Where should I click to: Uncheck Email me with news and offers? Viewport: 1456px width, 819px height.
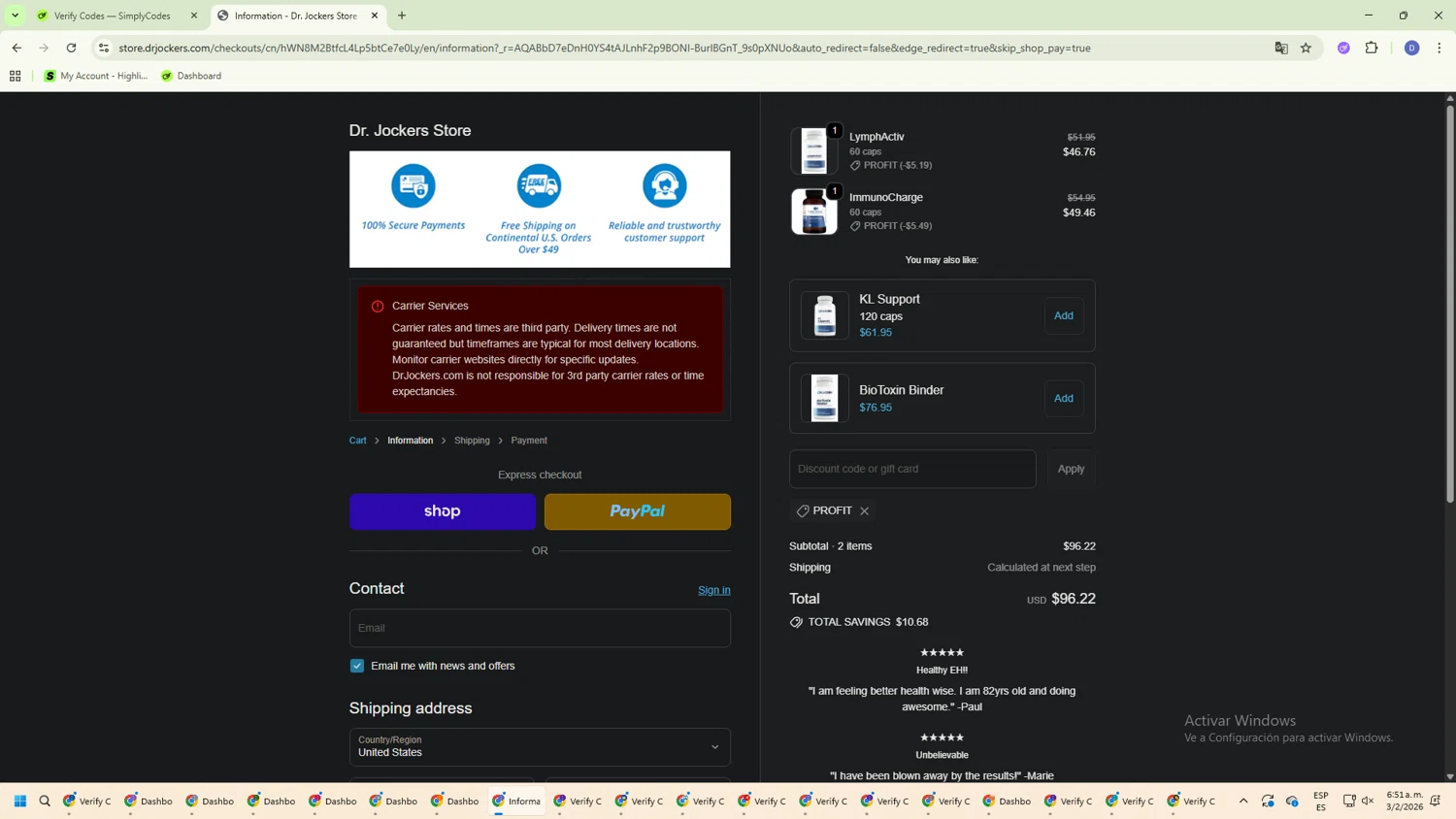[357, 666]
